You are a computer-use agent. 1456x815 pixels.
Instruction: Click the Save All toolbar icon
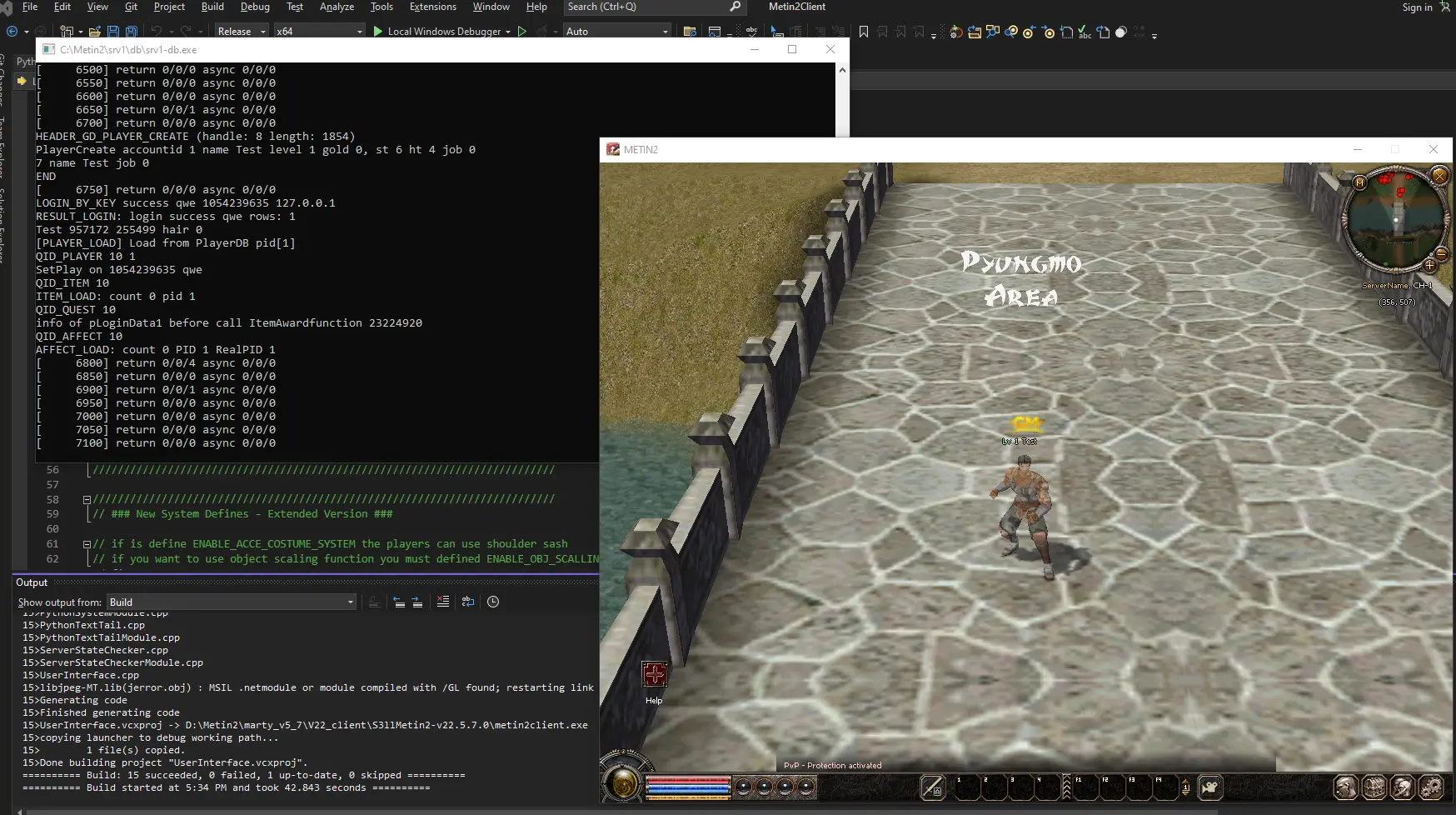tap(132, 31)
